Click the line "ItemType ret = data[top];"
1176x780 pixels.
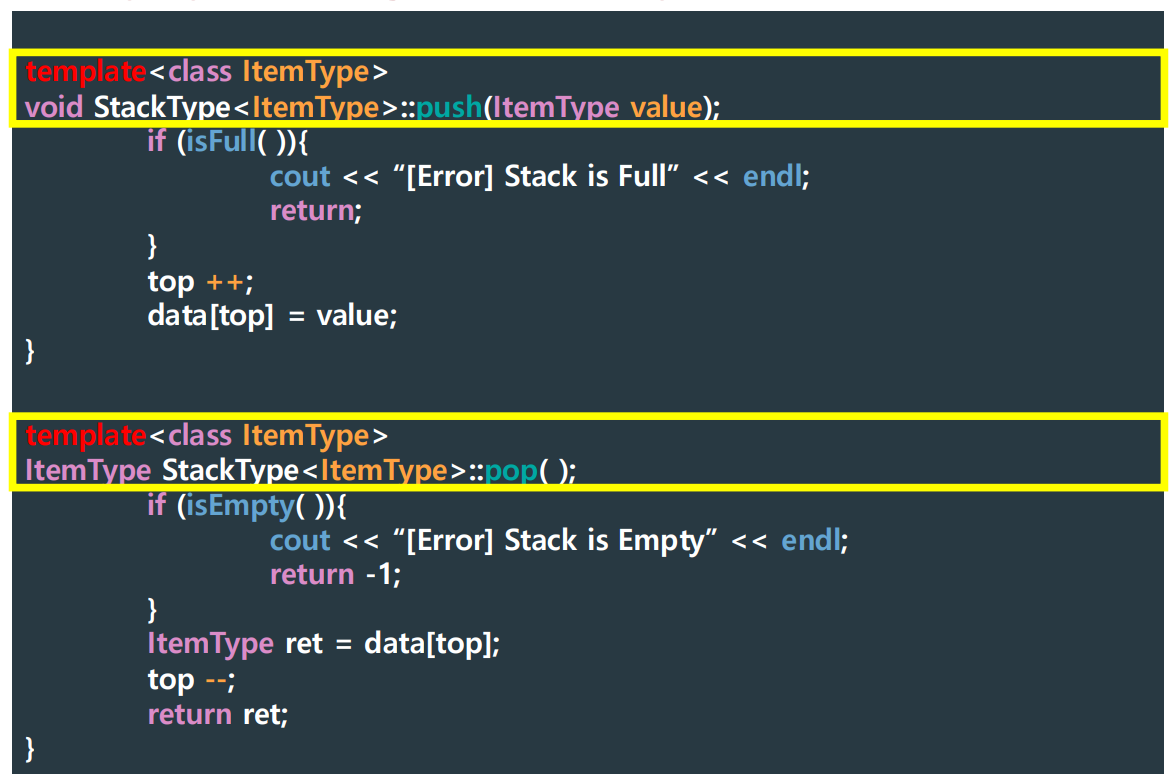tap(323, 644)
